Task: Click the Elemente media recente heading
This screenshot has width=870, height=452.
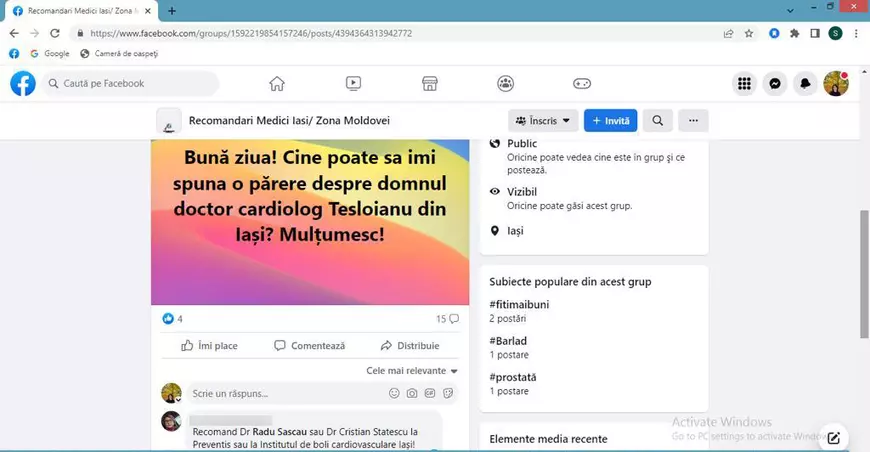Action: 548,439
